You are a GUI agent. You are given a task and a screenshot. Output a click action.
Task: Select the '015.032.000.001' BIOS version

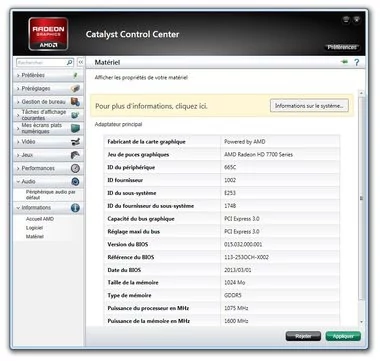click(243, 244)
